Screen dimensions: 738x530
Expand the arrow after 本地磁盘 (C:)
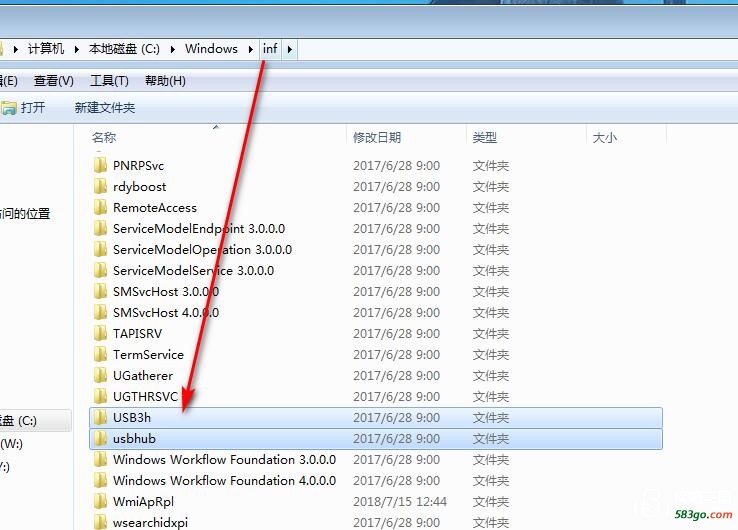point(173,49)
